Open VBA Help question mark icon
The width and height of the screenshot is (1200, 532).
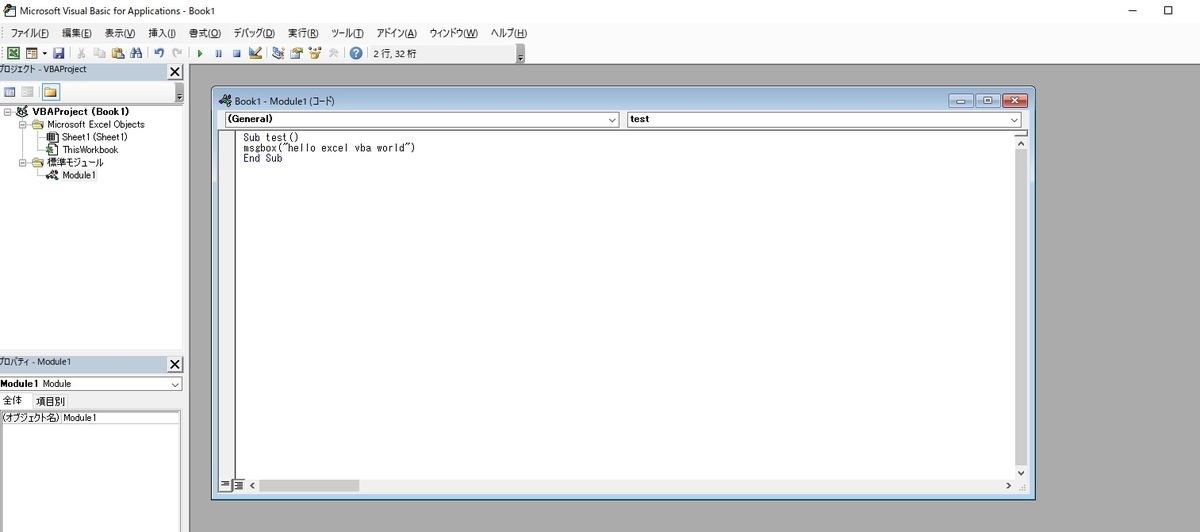point(356,53)
